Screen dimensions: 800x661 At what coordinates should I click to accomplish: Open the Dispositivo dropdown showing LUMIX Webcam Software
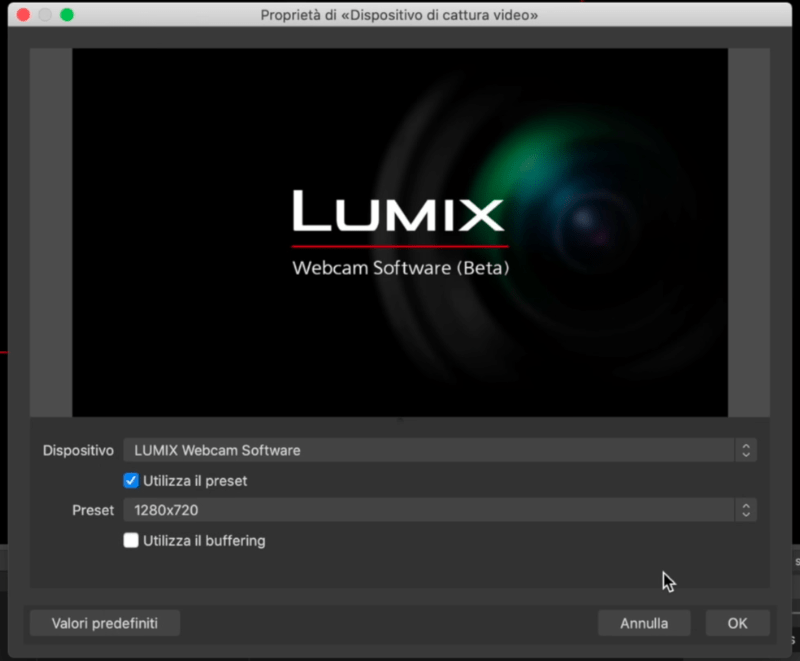coord(440,450)
